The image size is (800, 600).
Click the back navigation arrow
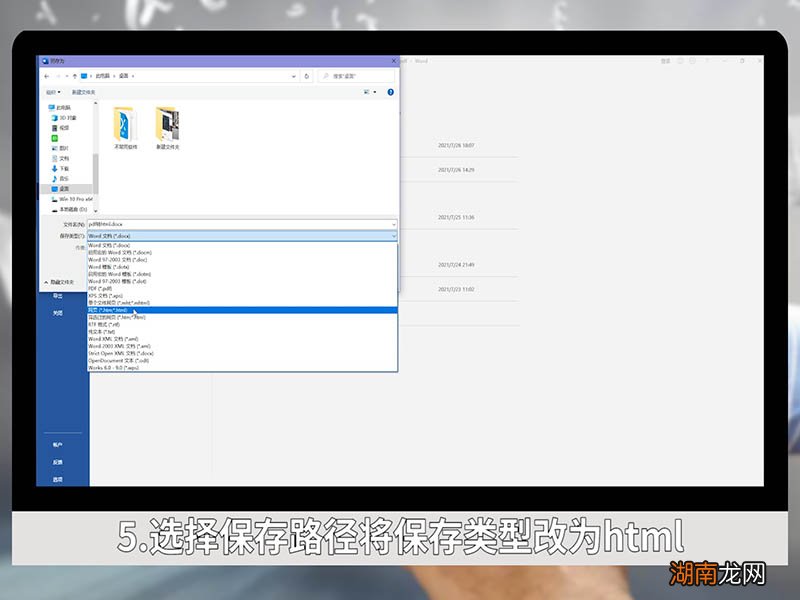point(48,75)
